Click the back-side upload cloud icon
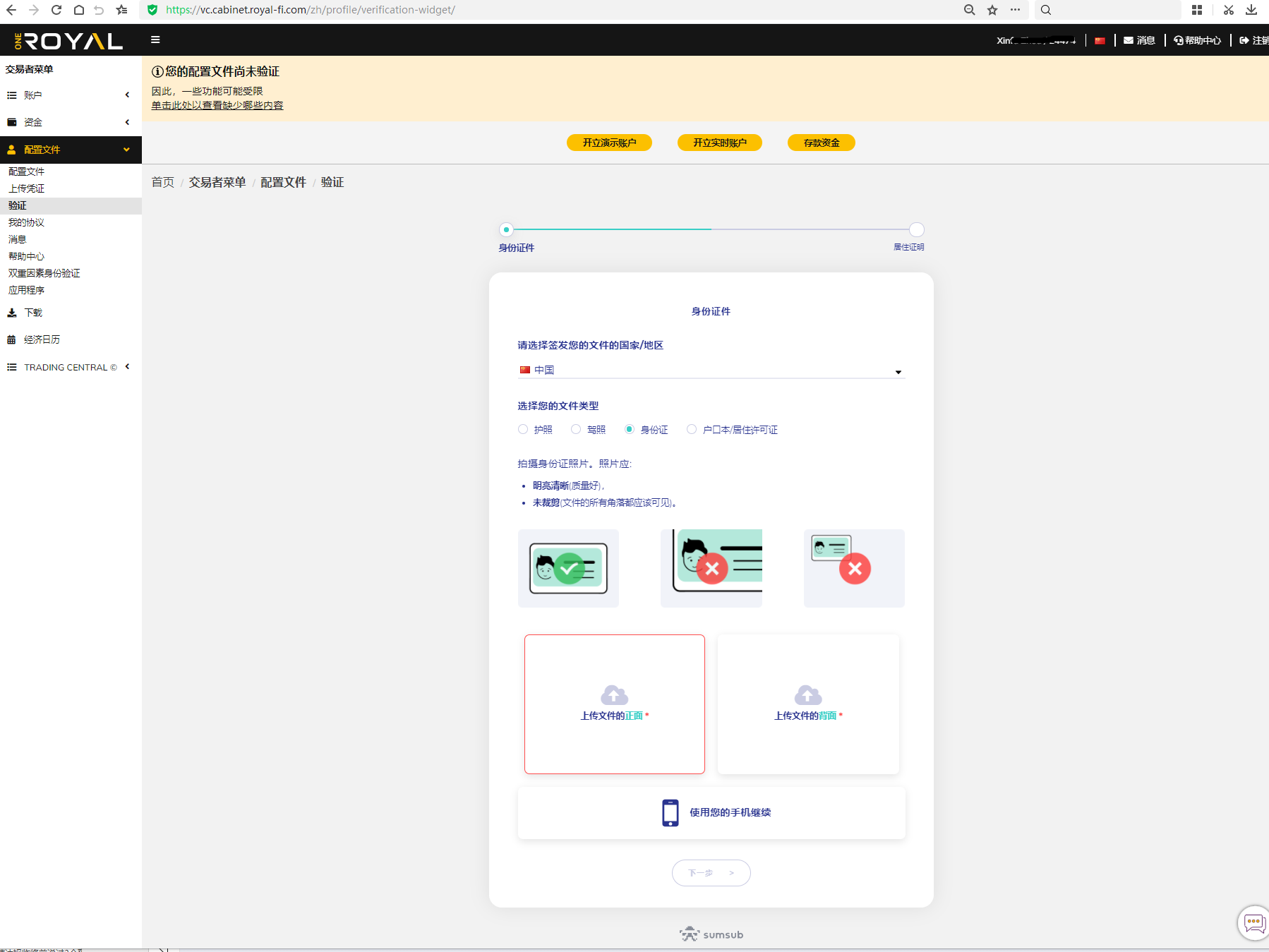This screenshot has width=1269, height=952. tap(808, 695)
